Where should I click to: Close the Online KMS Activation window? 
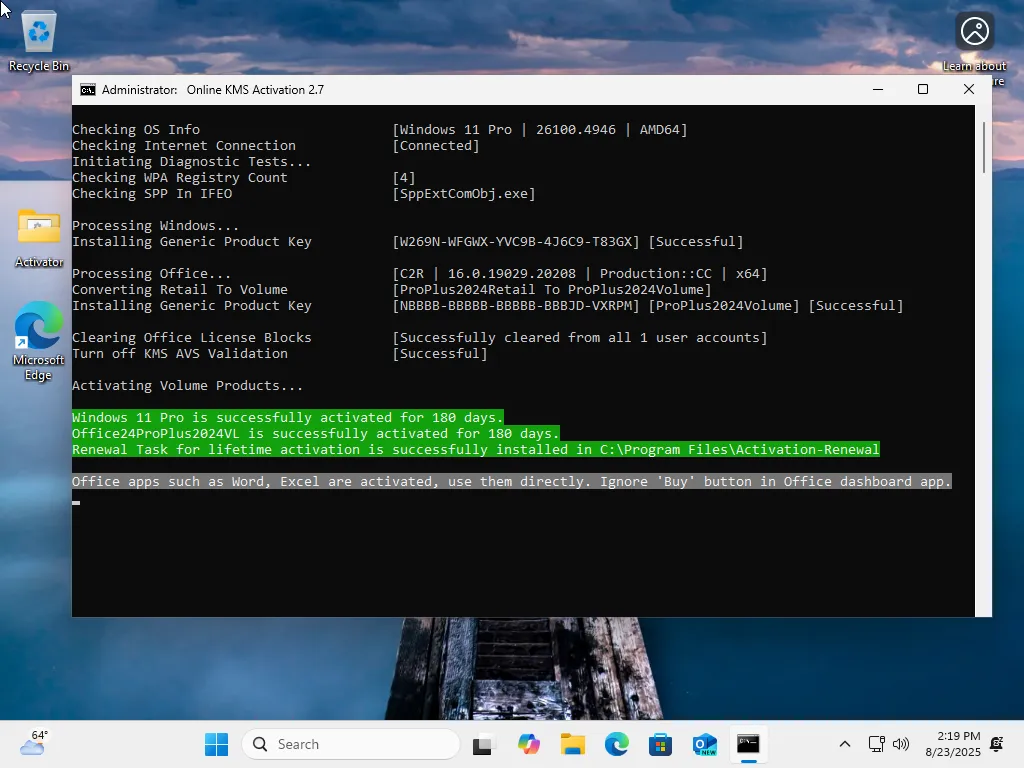coord(968,89)
